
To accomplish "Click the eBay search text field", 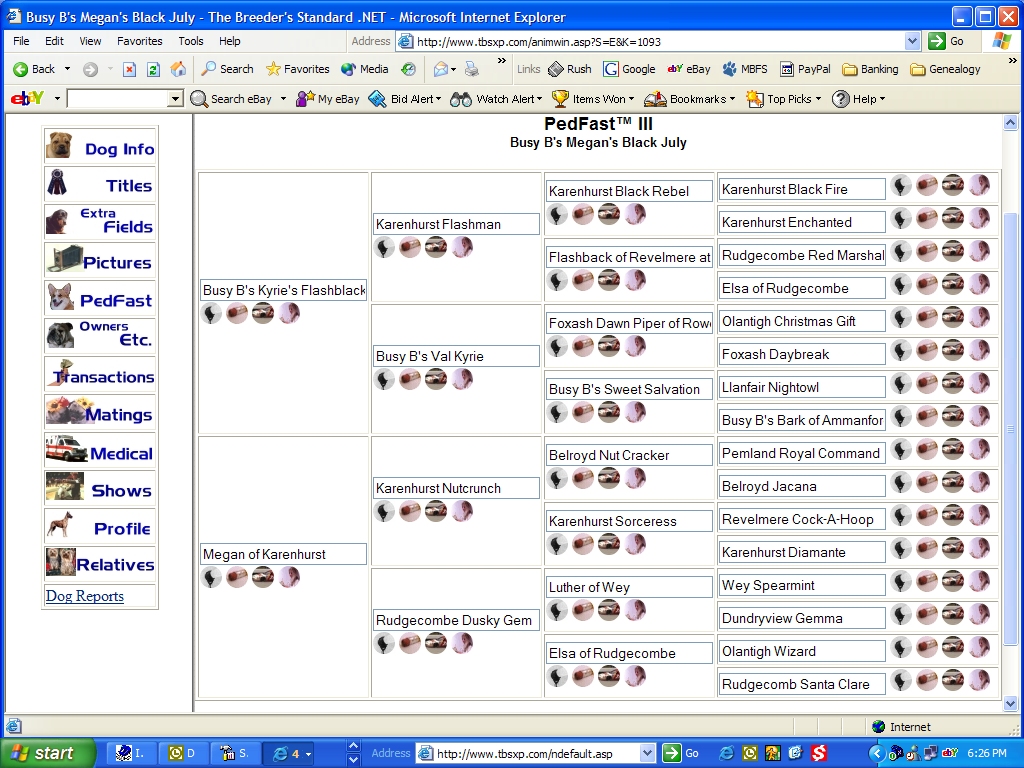I will coord(118,99).
